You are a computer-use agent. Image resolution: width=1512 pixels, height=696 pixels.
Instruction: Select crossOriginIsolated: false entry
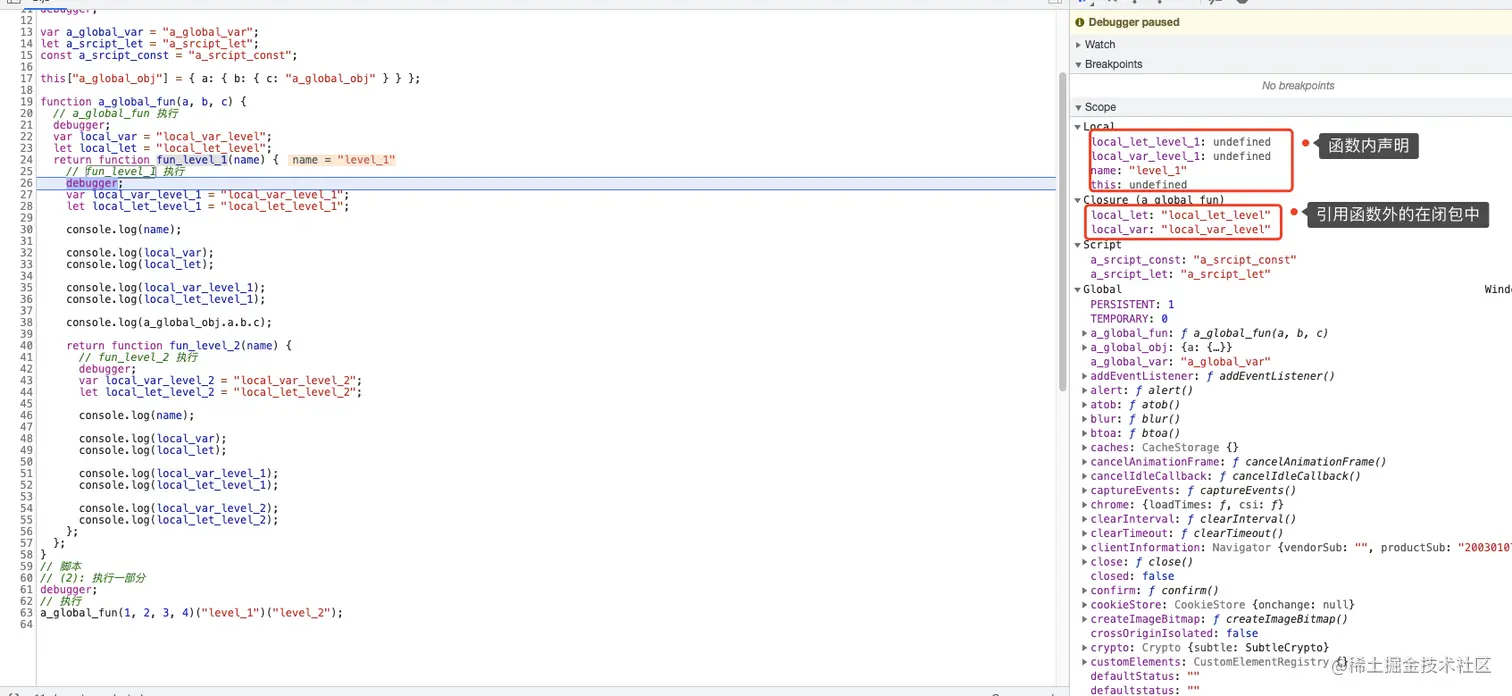[x=1174, y=633]
